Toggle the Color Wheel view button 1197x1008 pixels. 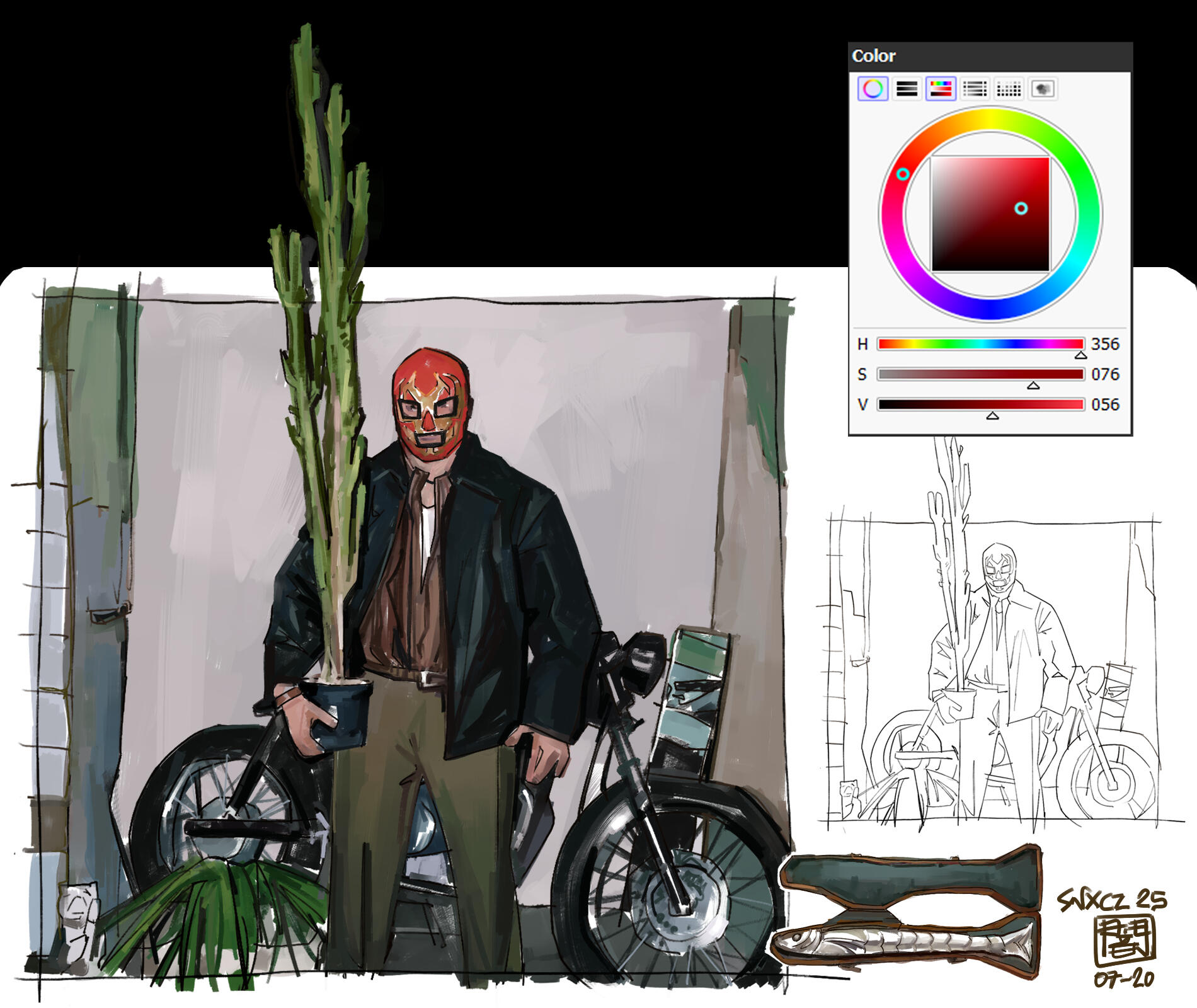pos(873,89)
